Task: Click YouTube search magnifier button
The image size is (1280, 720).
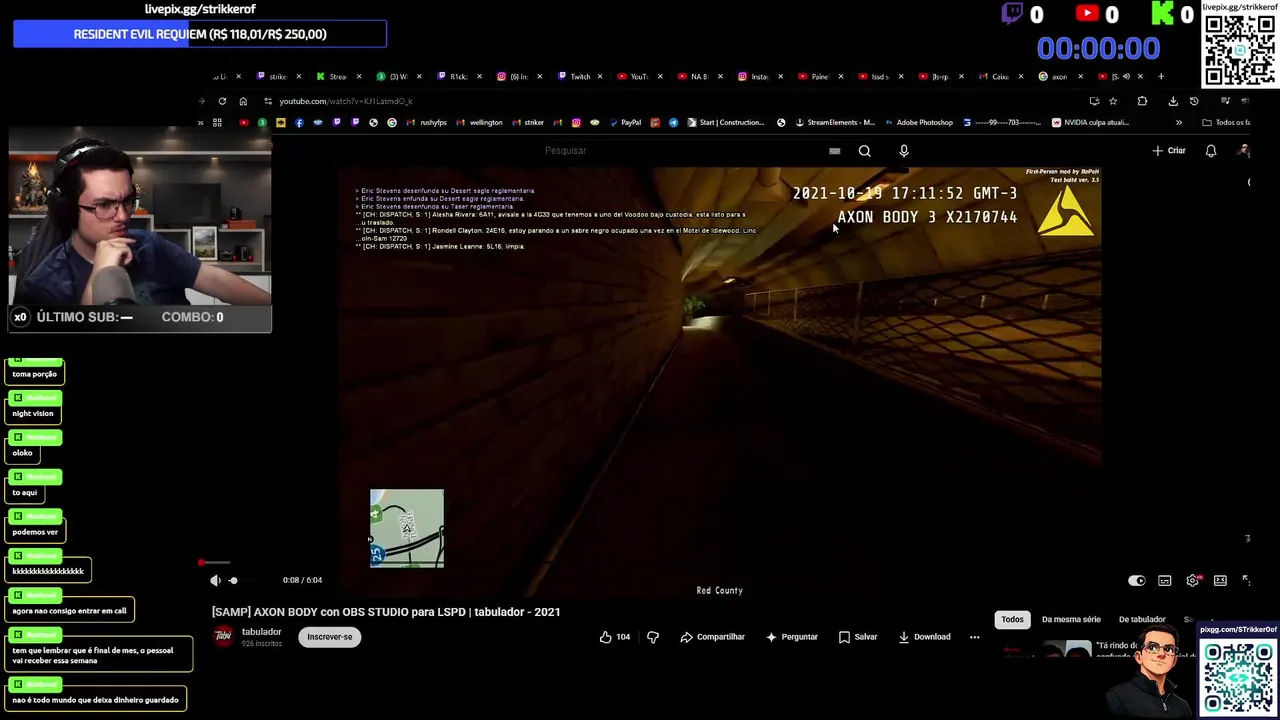Action: coord(865,151)
